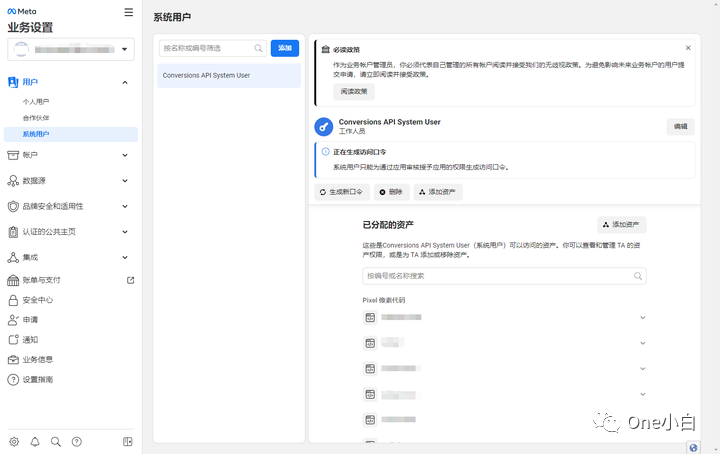
Task: Open help question mark in bottom bar
Action: (77, 442)
